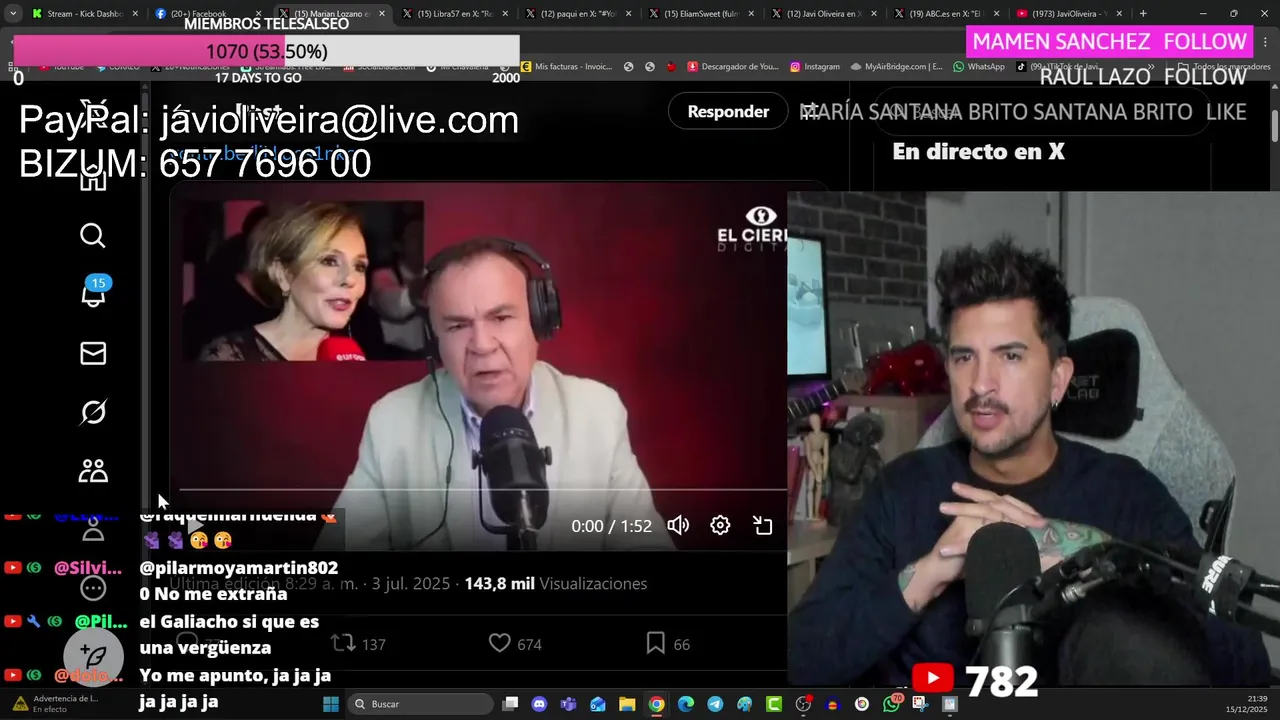Click the 143,8 mil Visualizaciones text
The width and height of the screenshot is (1280, 720).
point(555,583)
